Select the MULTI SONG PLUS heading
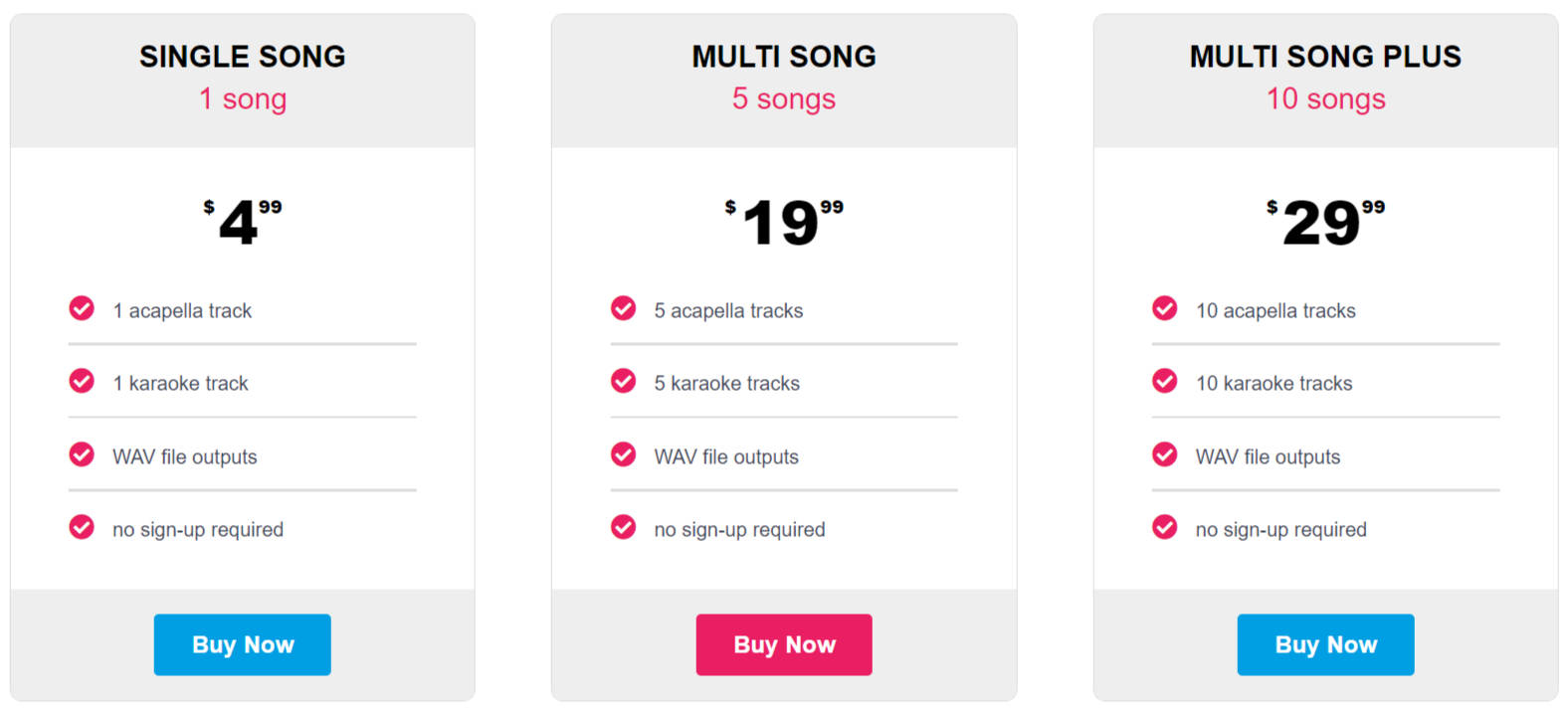This screenshot has height=713, width=1568. click(x=1325, y=57)
